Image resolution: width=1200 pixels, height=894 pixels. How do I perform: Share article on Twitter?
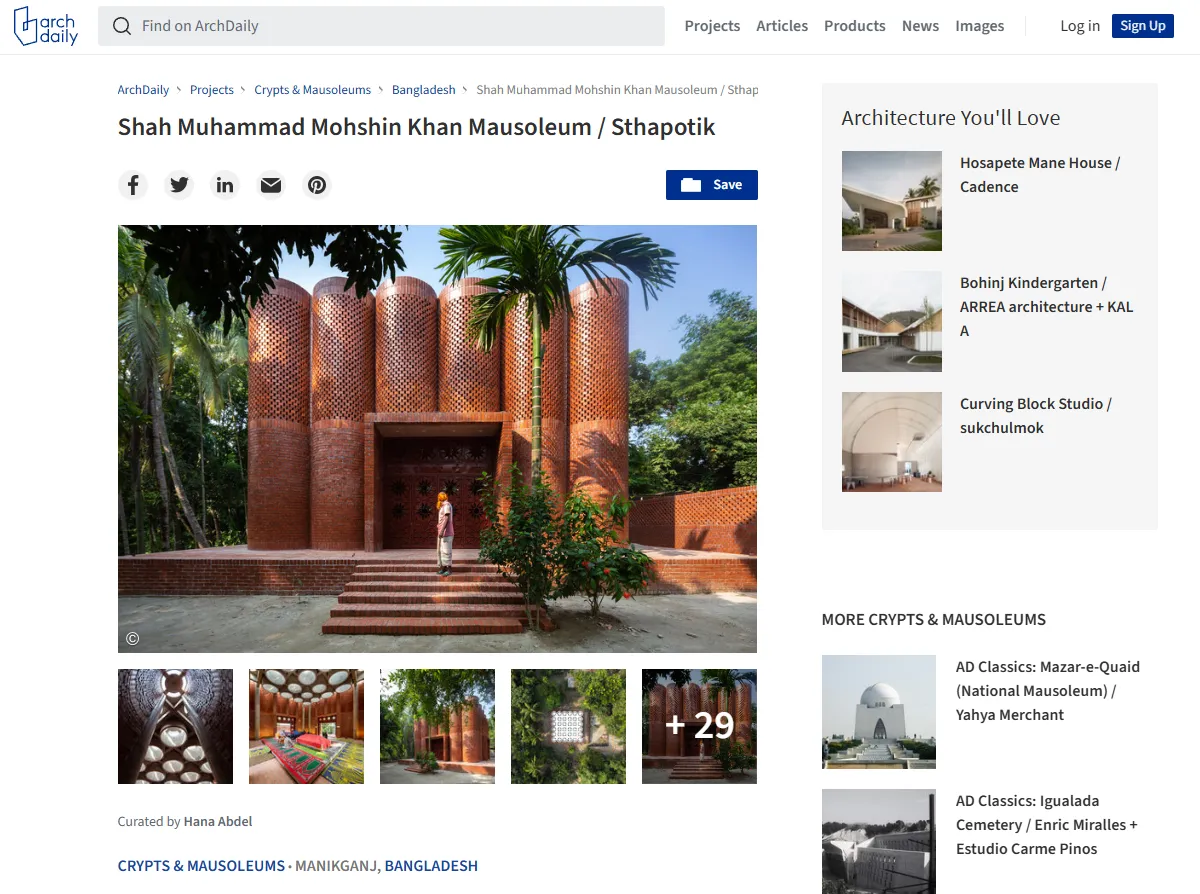[179, 185]
